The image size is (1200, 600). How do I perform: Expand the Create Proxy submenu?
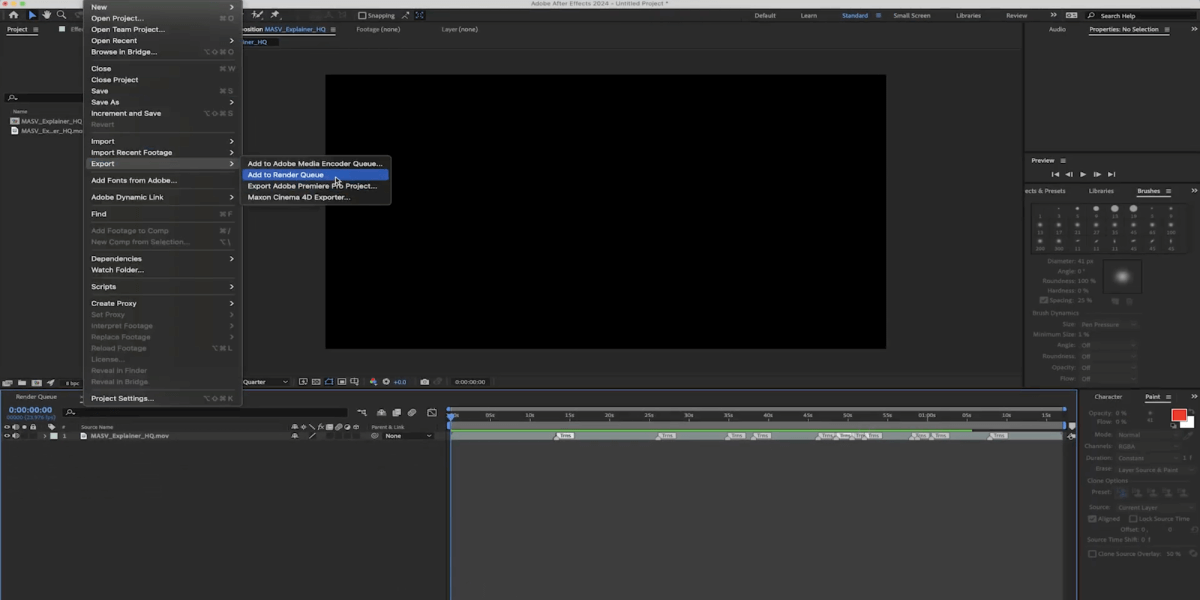click(162, 303)
